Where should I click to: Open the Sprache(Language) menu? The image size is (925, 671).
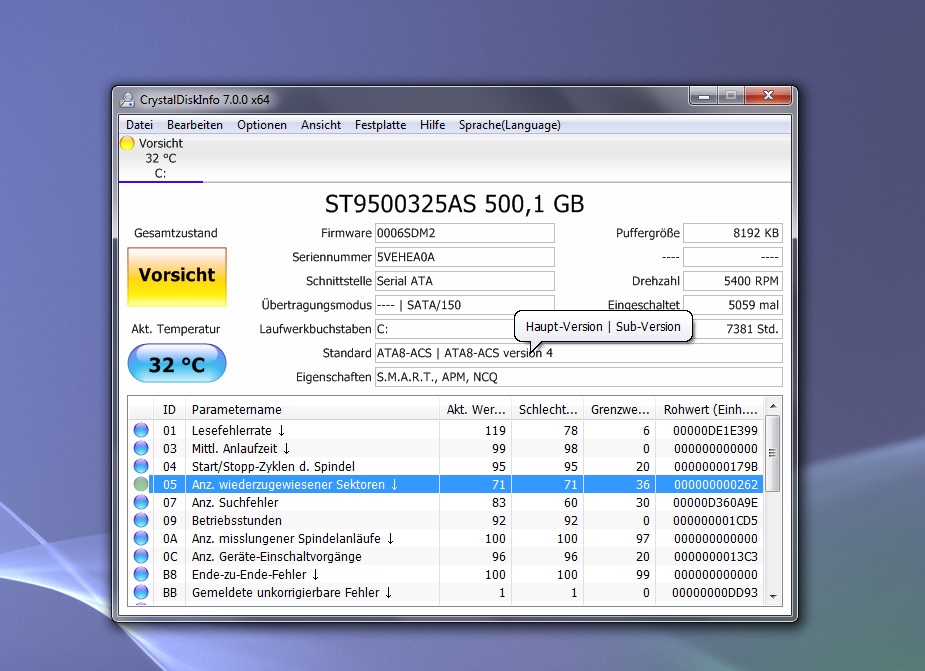[510, 125]
